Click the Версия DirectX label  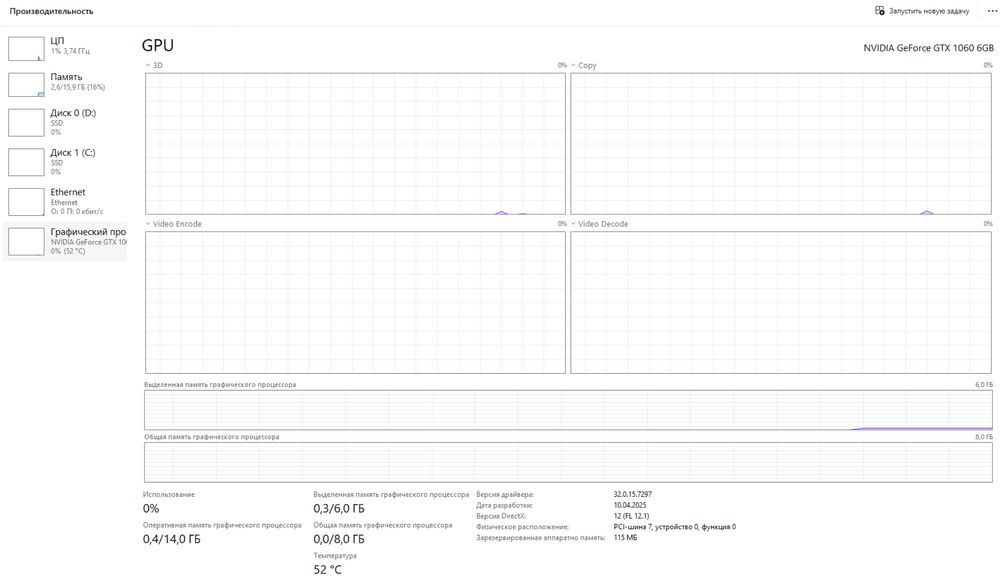click(x=501, y=516)
